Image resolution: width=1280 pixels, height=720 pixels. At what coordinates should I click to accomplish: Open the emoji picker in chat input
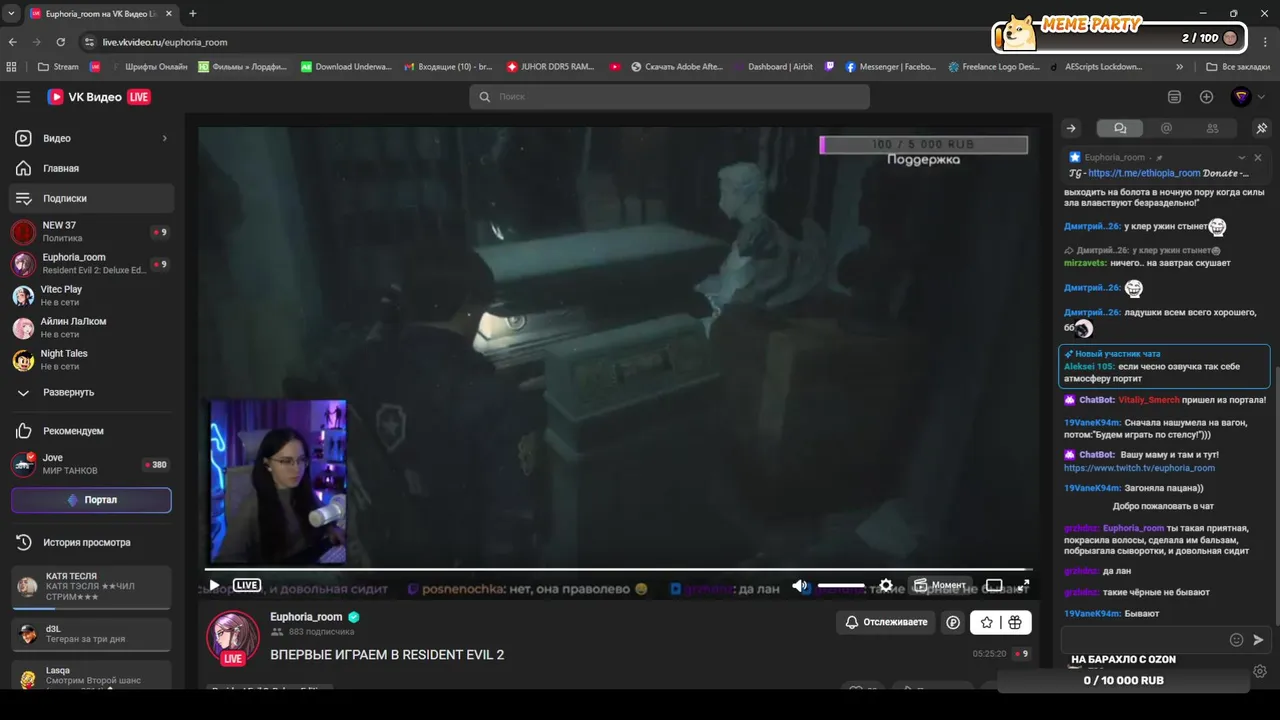coord(1236,640)
